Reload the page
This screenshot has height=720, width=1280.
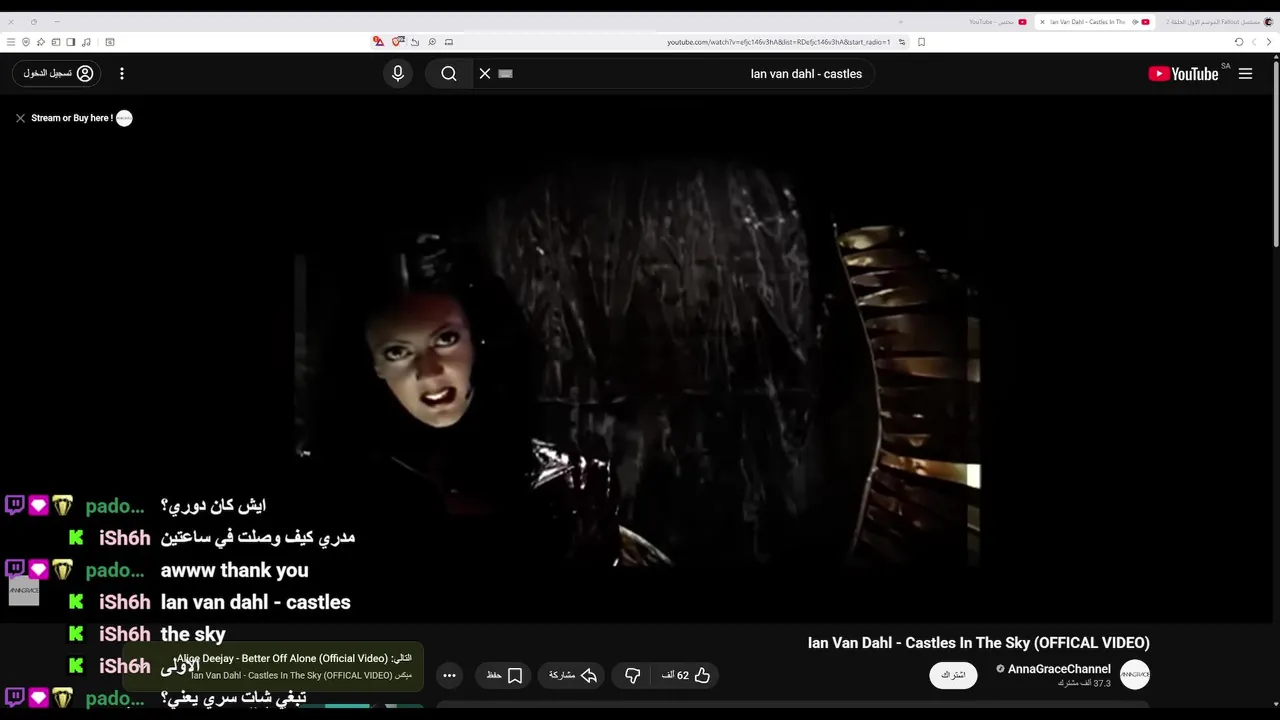click(1239, 42)
